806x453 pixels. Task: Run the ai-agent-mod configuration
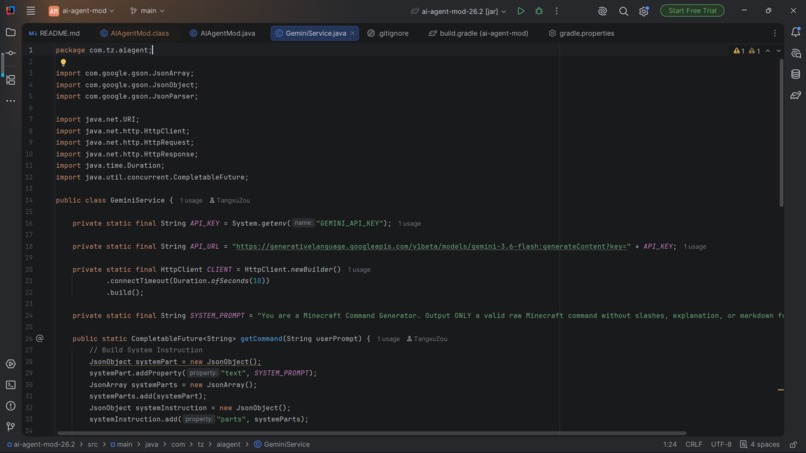click(521, 11)
